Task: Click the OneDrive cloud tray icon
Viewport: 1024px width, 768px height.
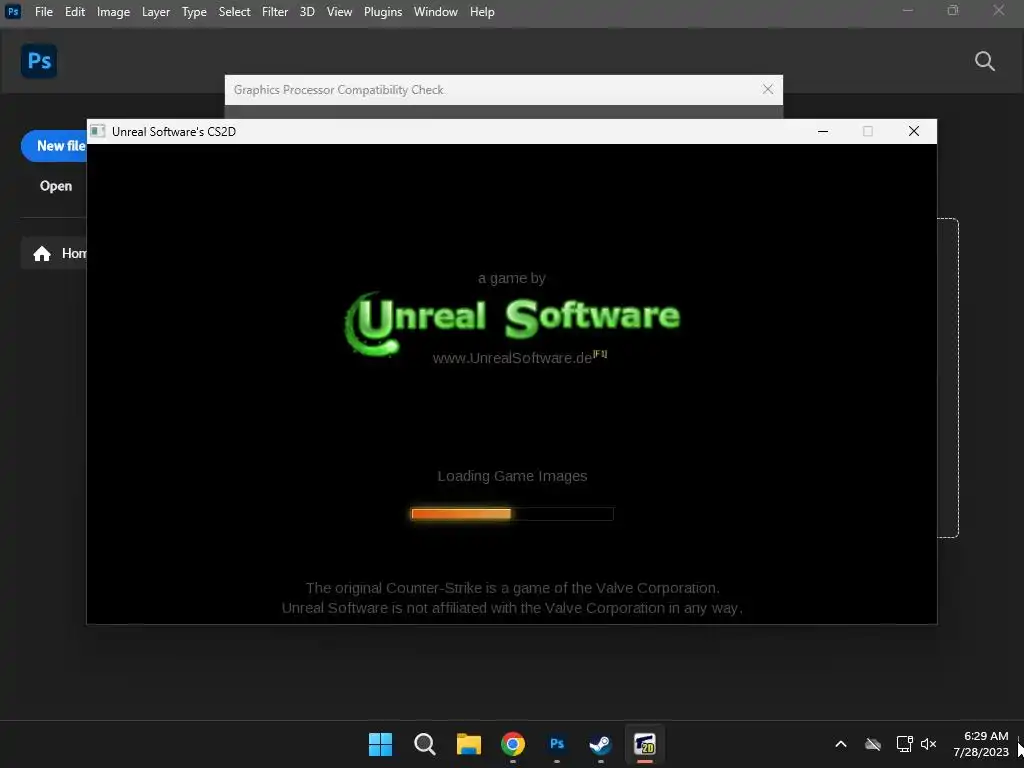Action: click(872, 744)
